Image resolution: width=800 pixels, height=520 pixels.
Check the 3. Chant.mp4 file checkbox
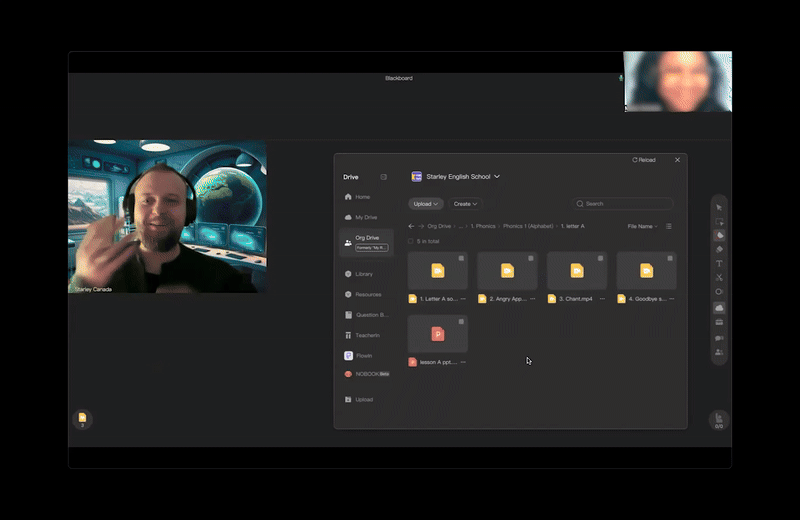pyautogui.click(x=601, y=258)
